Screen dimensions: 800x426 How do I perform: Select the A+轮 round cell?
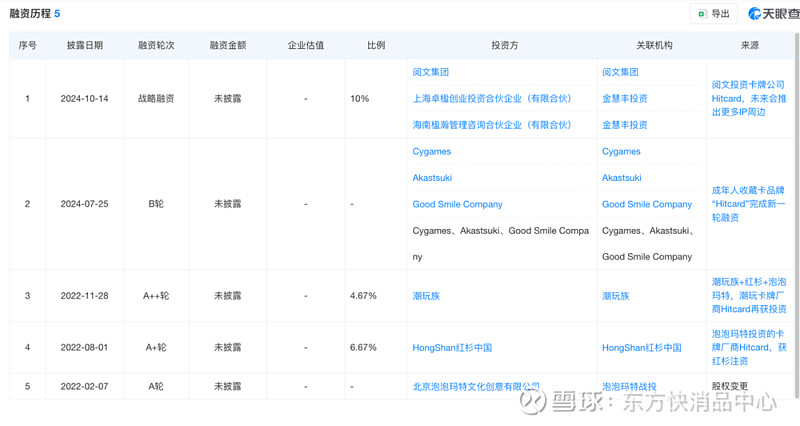point(156,347)
